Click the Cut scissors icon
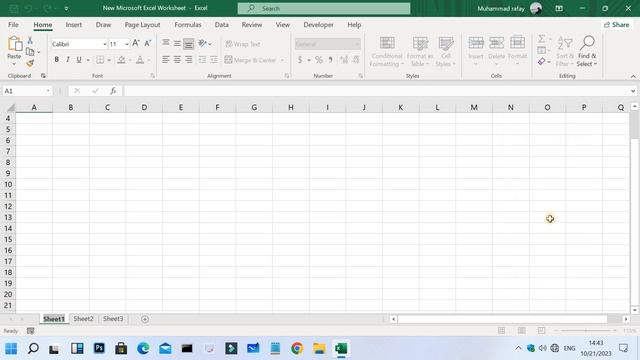The width and height of the screenshot is (640, 360). click(x=30, y=40)
